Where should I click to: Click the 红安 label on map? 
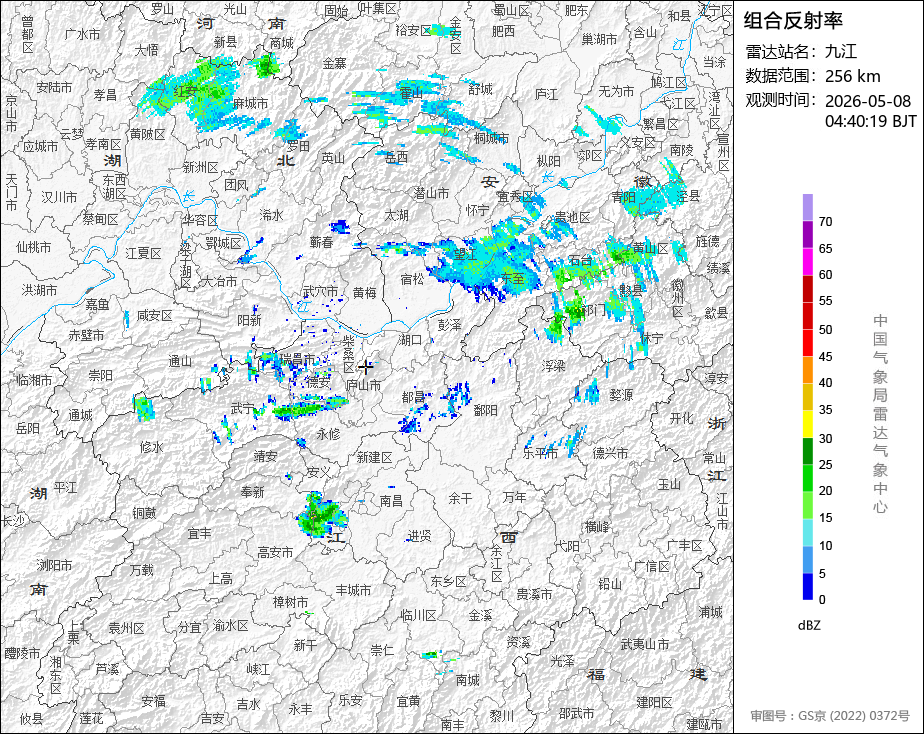(x=186, y=91)
